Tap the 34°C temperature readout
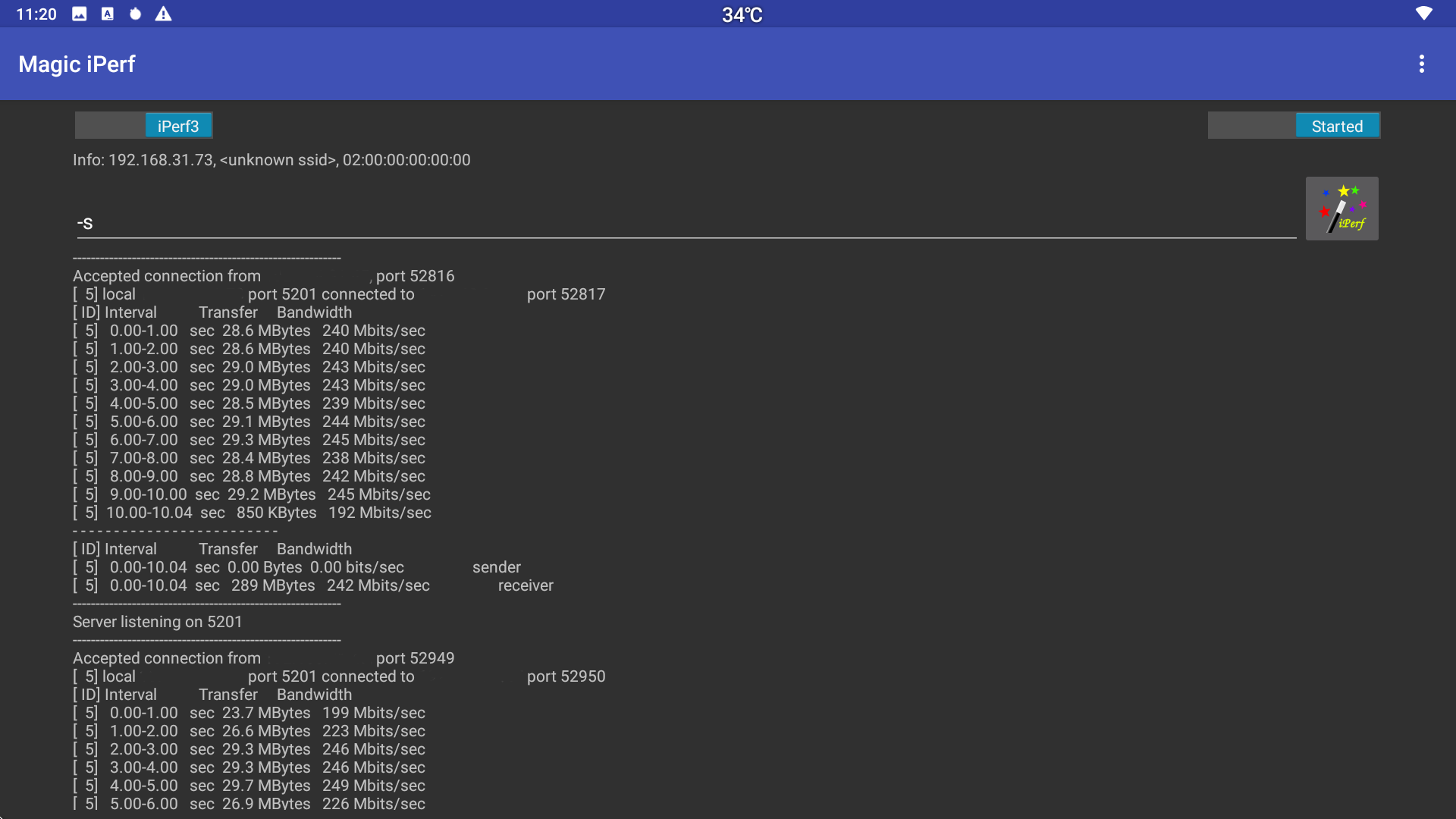Screen dimensions: 1456x819 (x=742, y=14)
